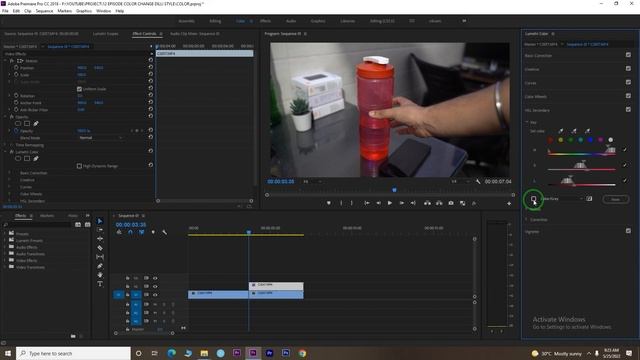Toggle Snap in the timeline header

coord(130,232)
